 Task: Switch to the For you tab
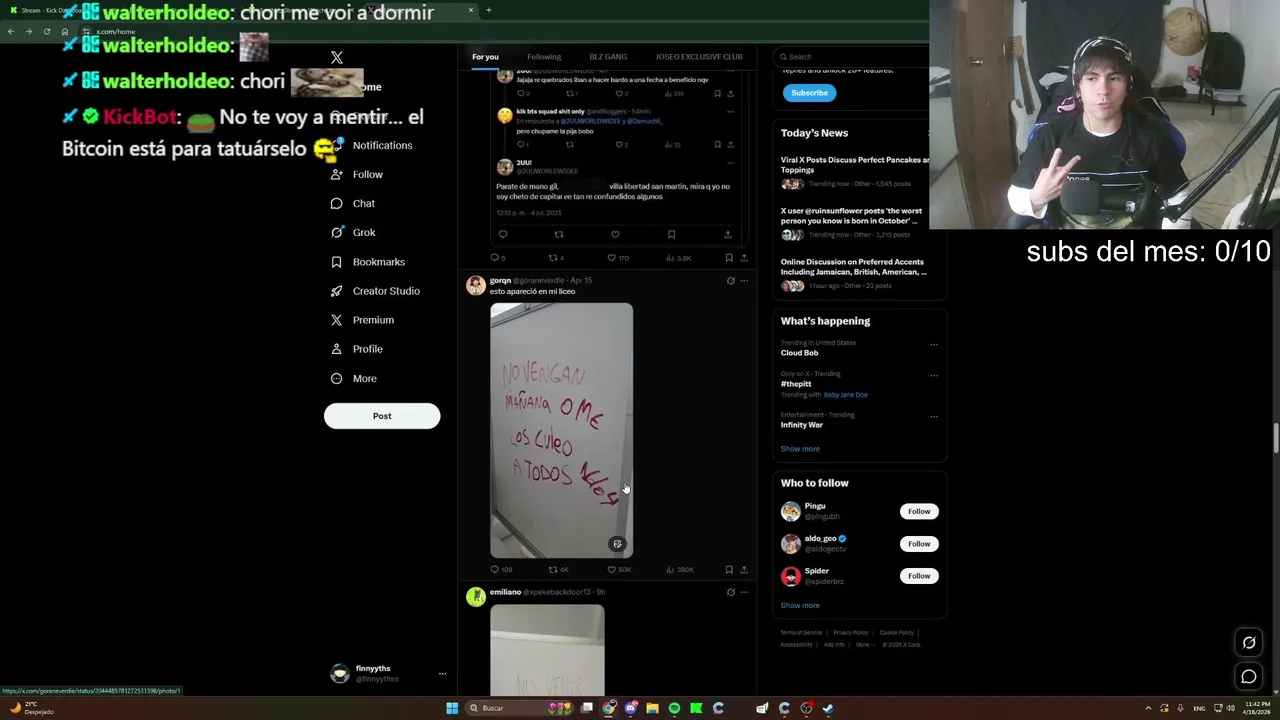pos(485,57)
